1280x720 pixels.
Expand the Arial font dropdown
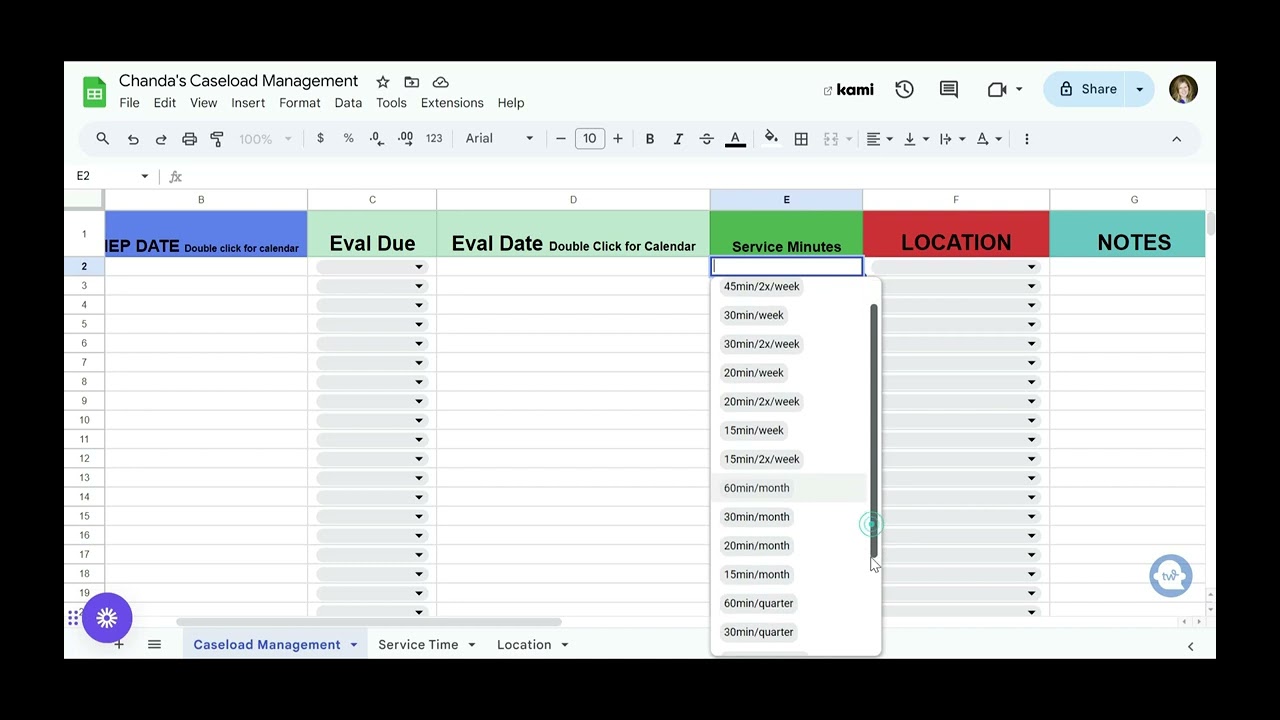[499, 139]
